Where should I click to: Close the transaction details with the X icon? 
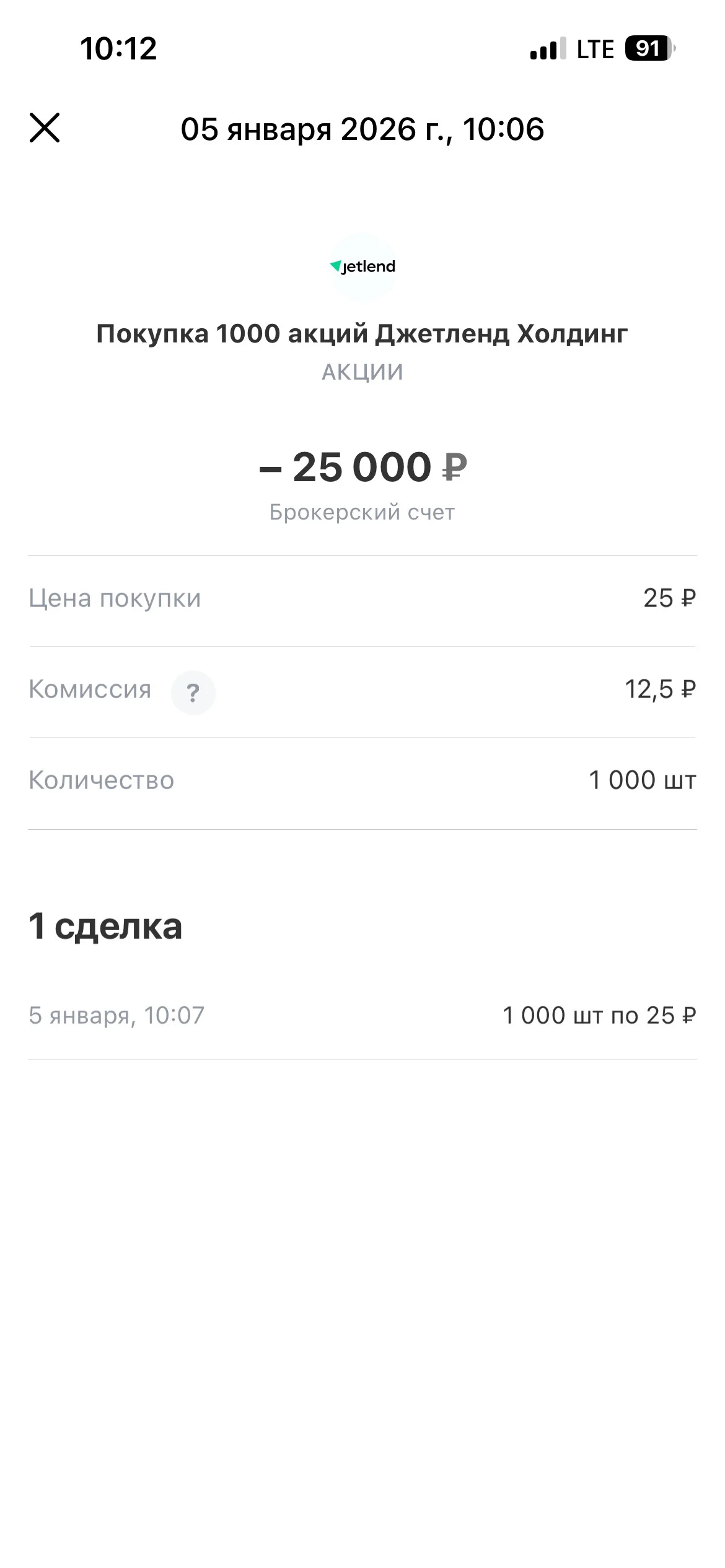coord(45,128)
